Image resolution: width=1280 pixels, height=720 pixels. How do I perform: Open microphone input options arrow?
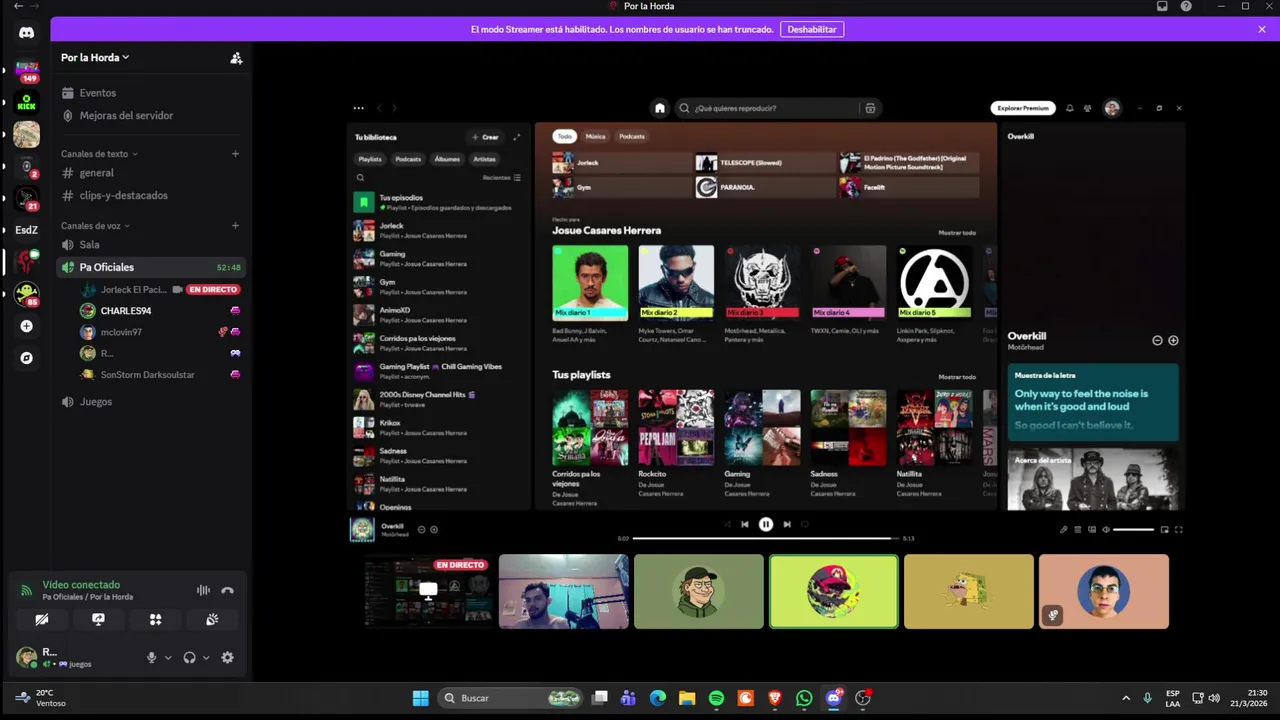tap(168, 658)
